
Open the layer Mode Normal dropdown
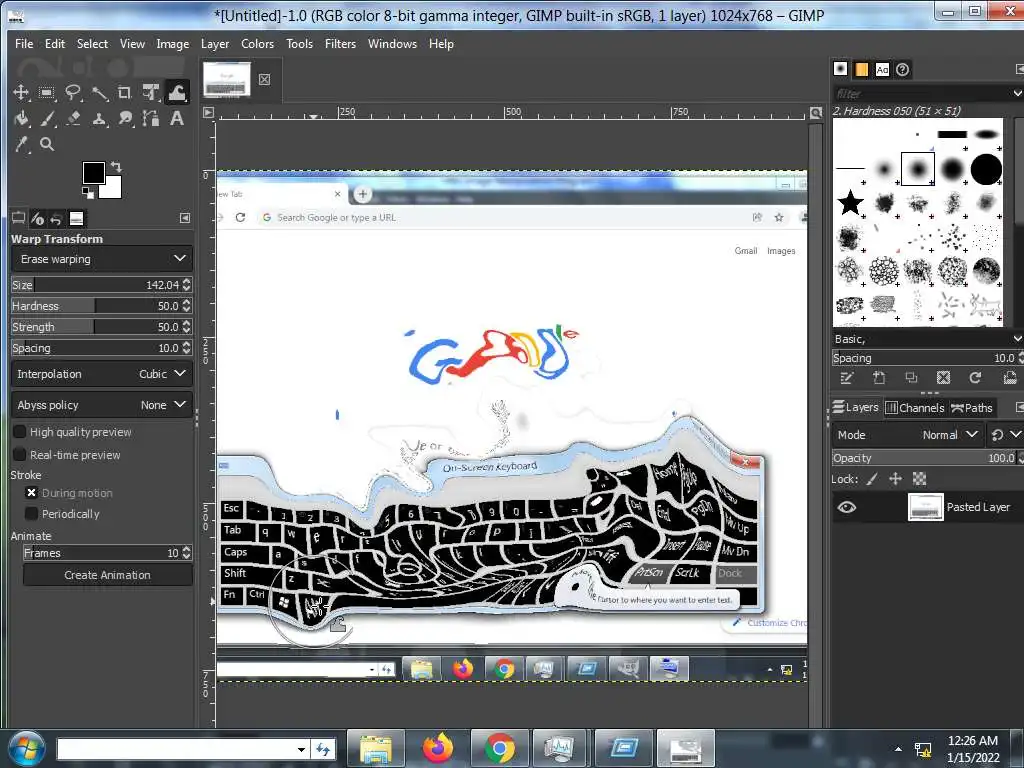(x=908, y=435)
